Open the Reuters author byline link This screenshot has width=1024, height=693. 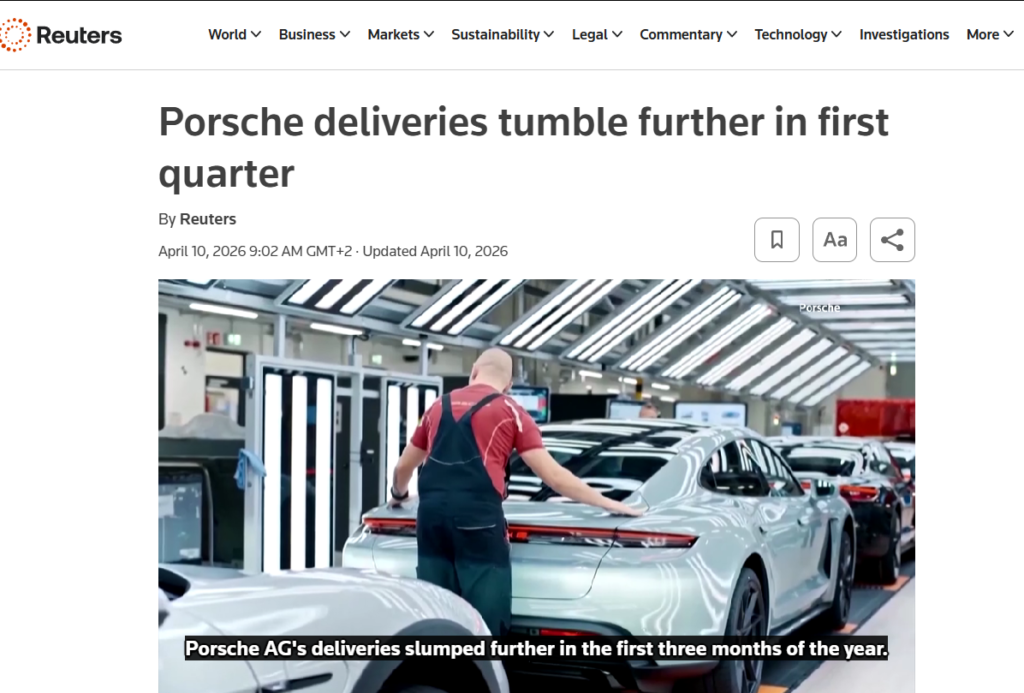click(x=208, y=219)
